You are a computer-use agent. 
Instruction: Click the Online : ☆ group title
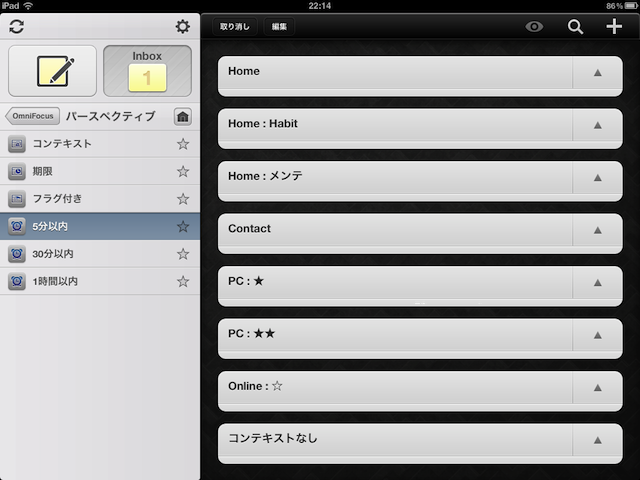(255, 386)
